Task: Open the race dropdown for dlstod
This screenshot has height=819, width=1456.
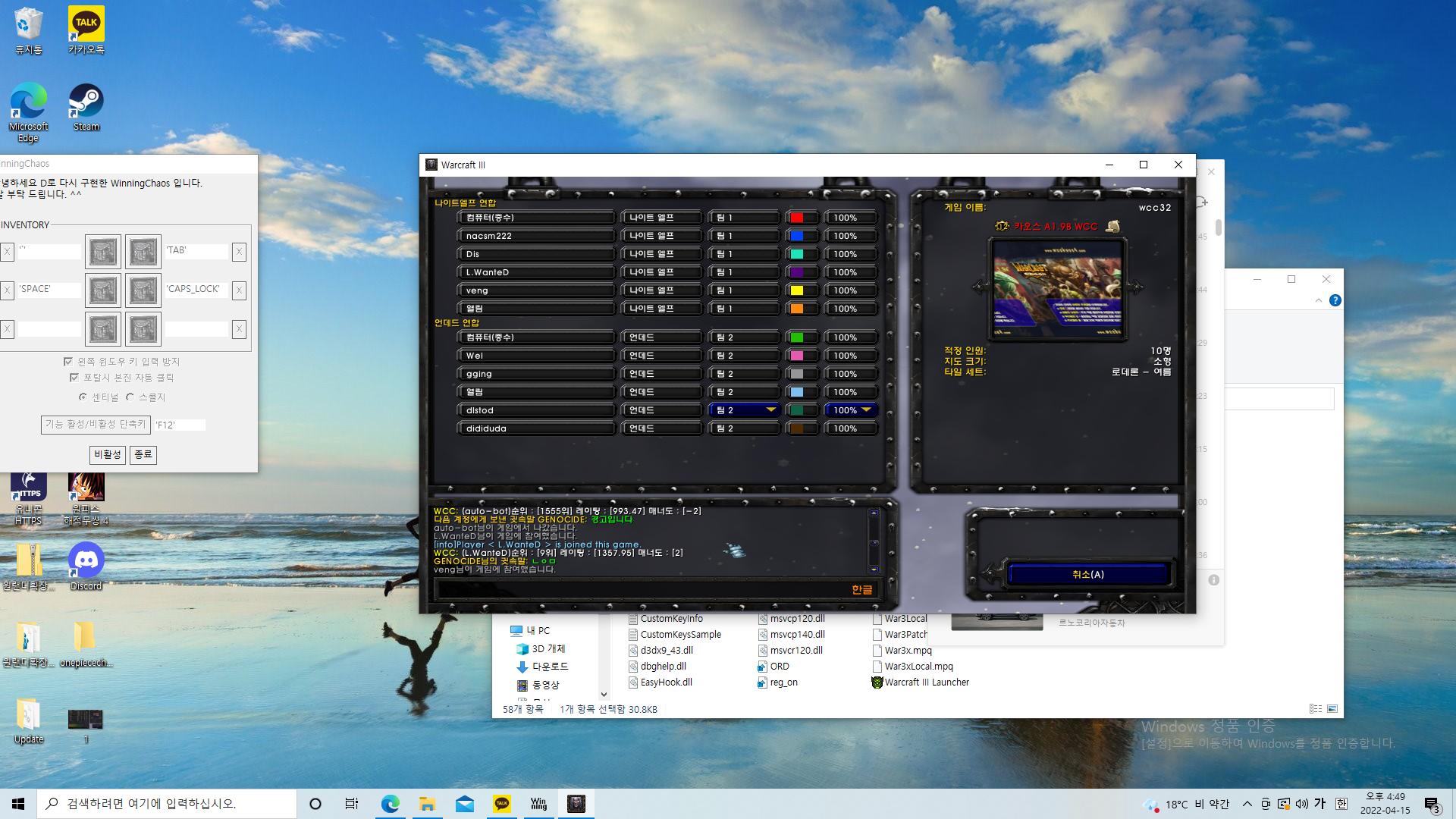Action: (x=661, y=410)
